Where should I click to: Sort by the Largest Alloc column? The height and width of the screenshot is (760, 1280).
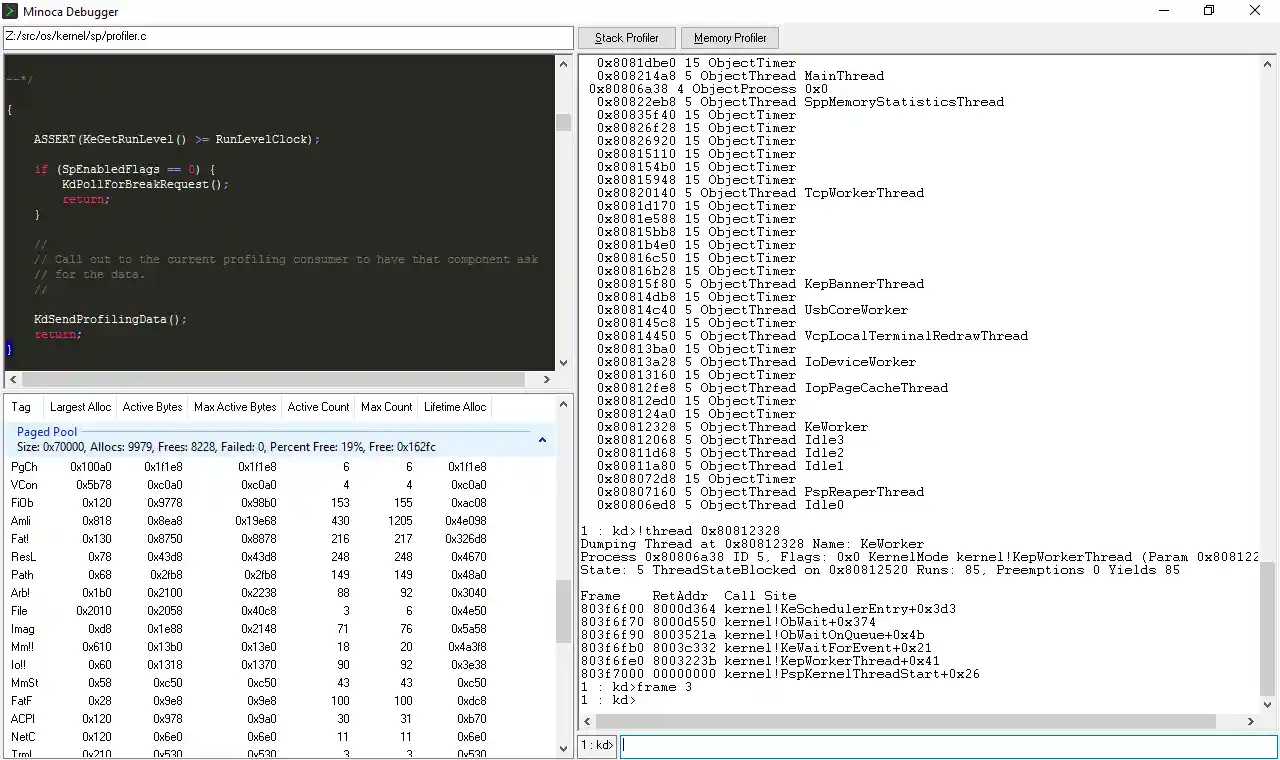point(80,406)
